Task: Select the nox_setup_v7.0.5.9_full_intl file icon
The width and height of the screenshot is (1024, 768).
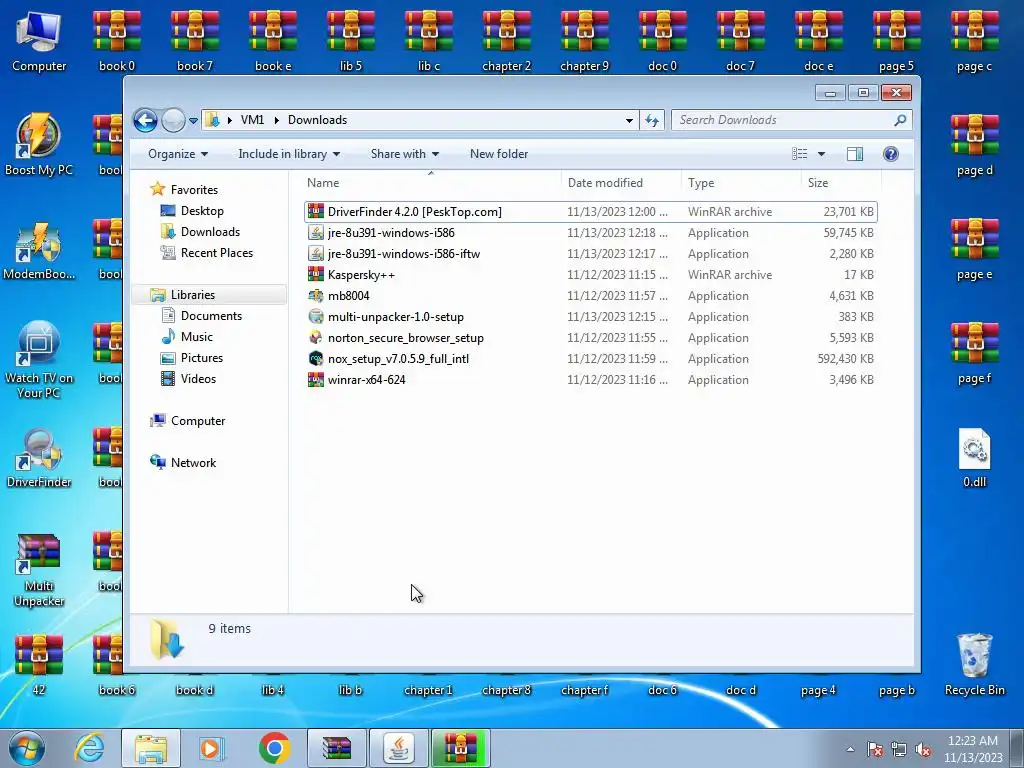Action: tap(316, 359)
